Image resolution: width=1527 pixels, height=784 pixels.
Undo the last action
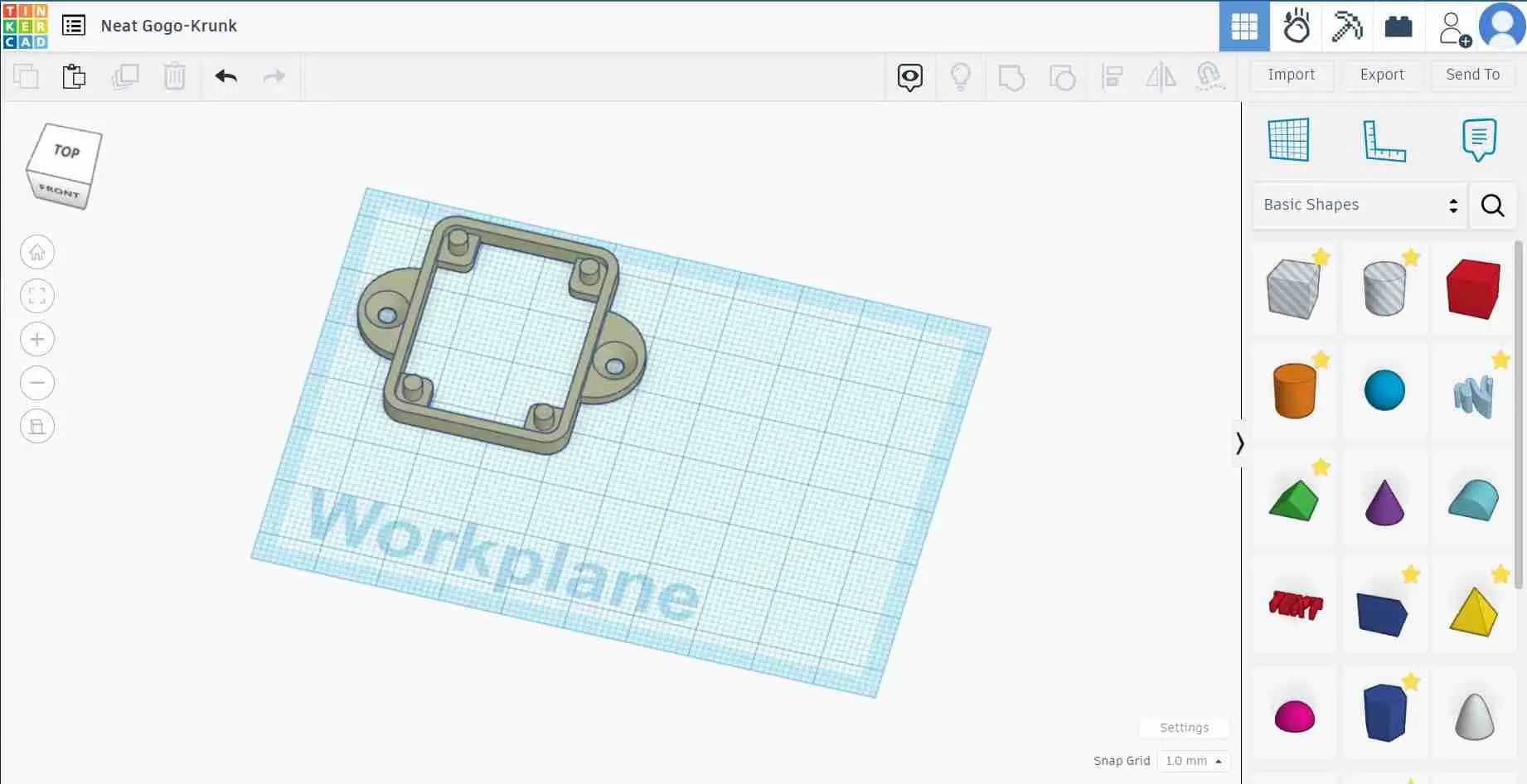click(225, 76)
